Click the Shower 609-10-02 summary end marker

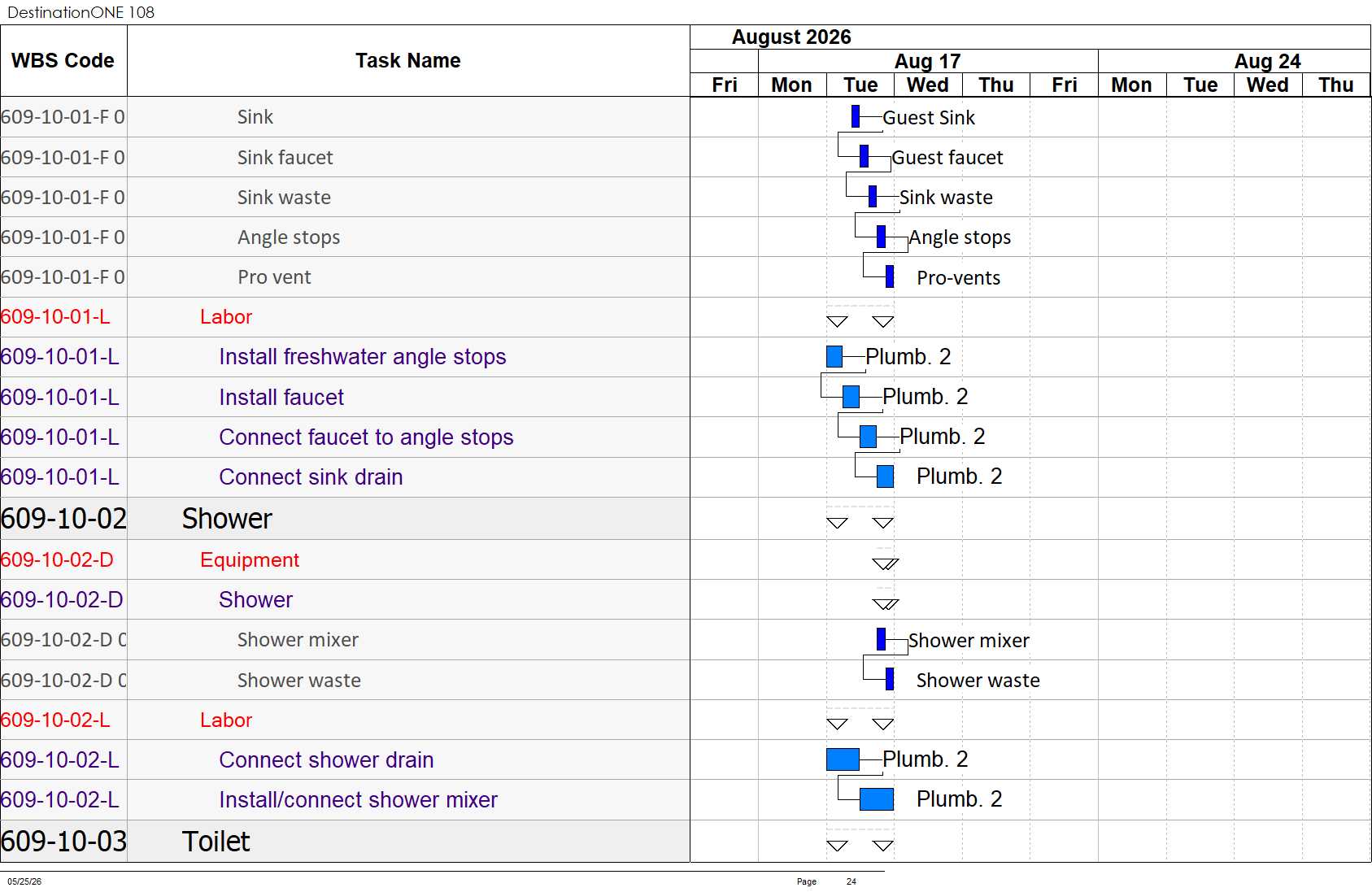[x=883, y=522]
